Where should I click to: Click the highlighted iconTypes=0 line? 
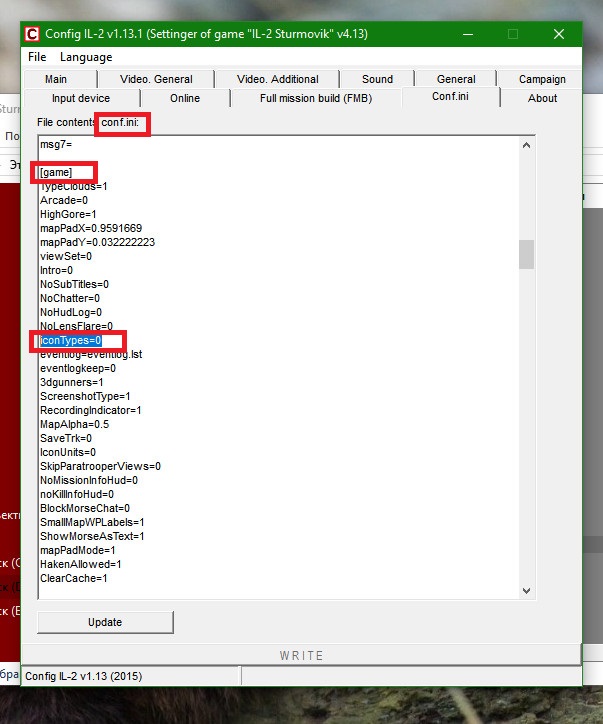point(71,340)
